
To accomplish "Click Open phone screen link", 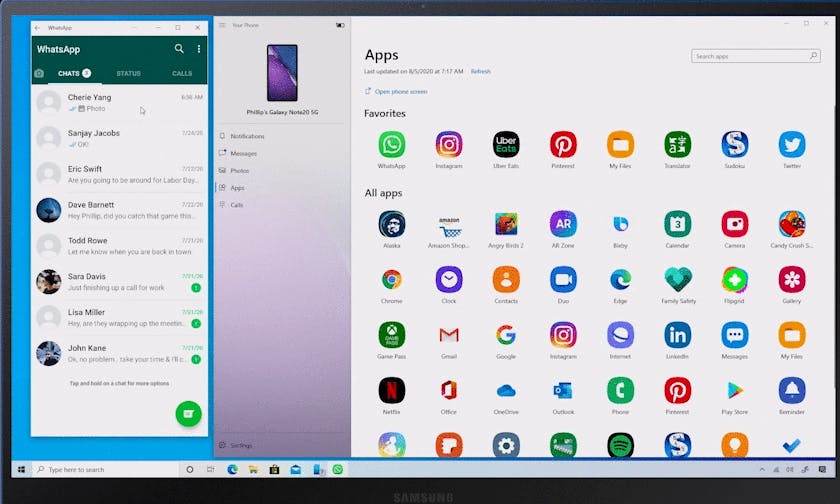I will click(396, 92).
